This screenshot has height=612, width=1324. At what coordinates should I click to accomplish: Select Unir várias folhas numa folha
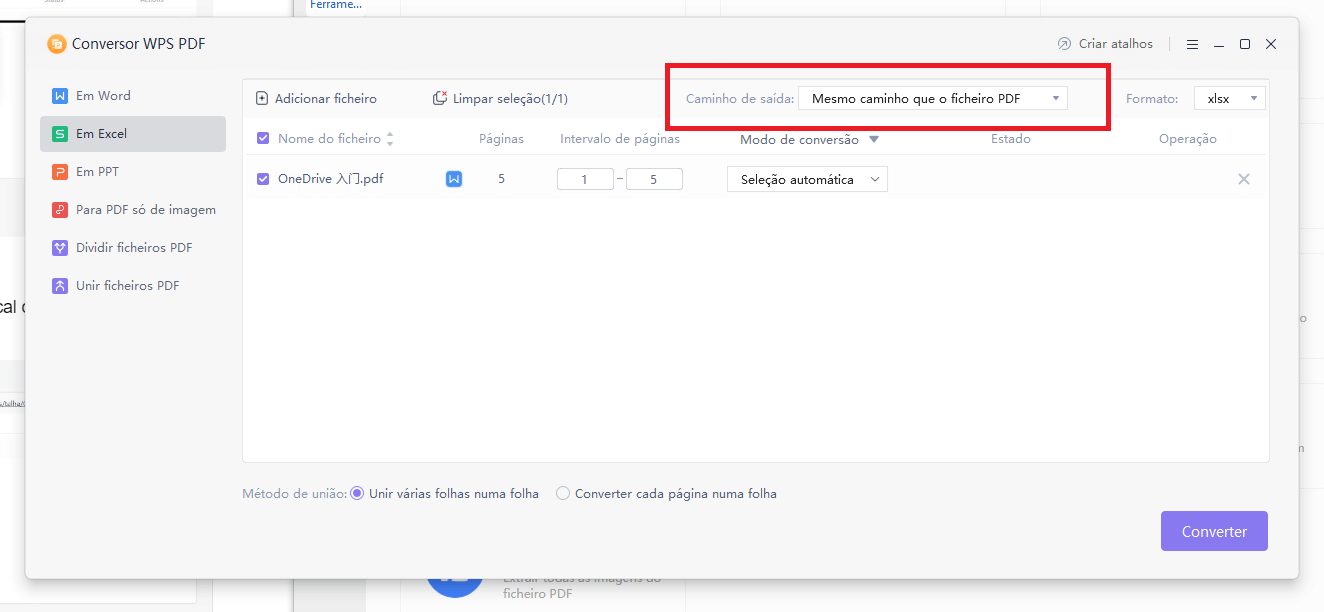tap(445, 493)
